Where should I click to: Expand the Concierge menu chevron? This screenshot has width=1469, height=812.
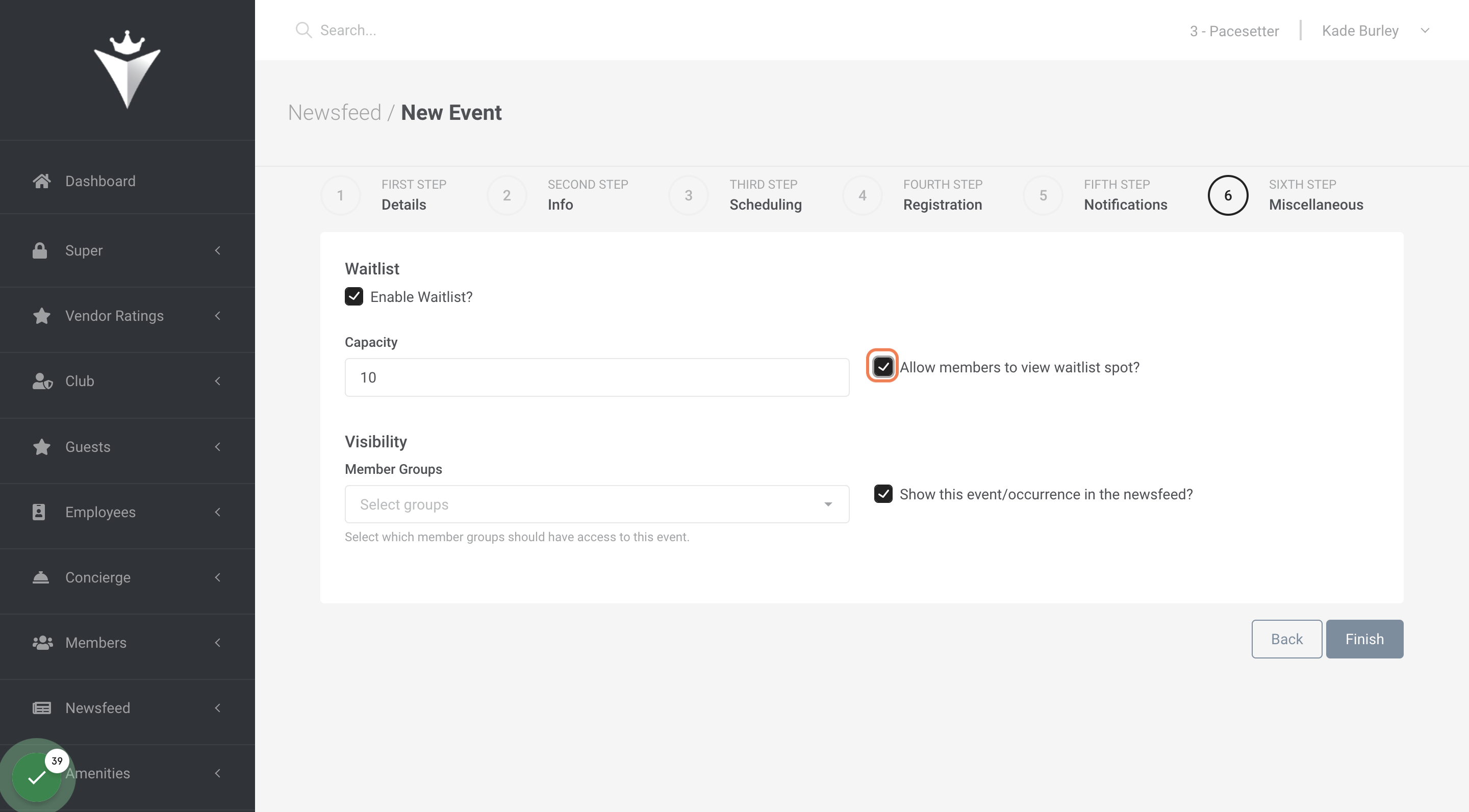(x=217, y=577)
